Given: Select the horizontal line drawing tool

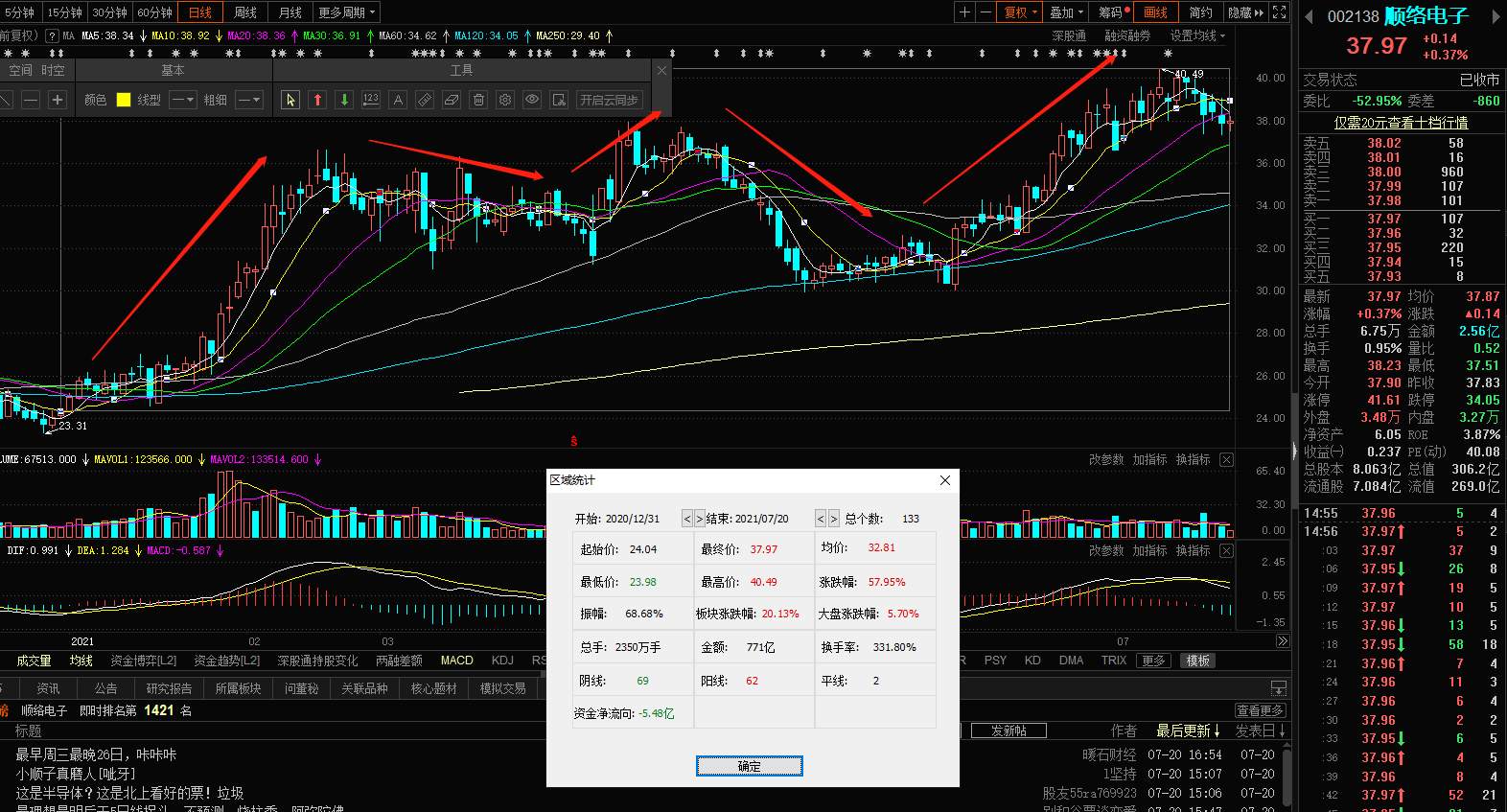Looking at the screenshot, I should point(31,100).
